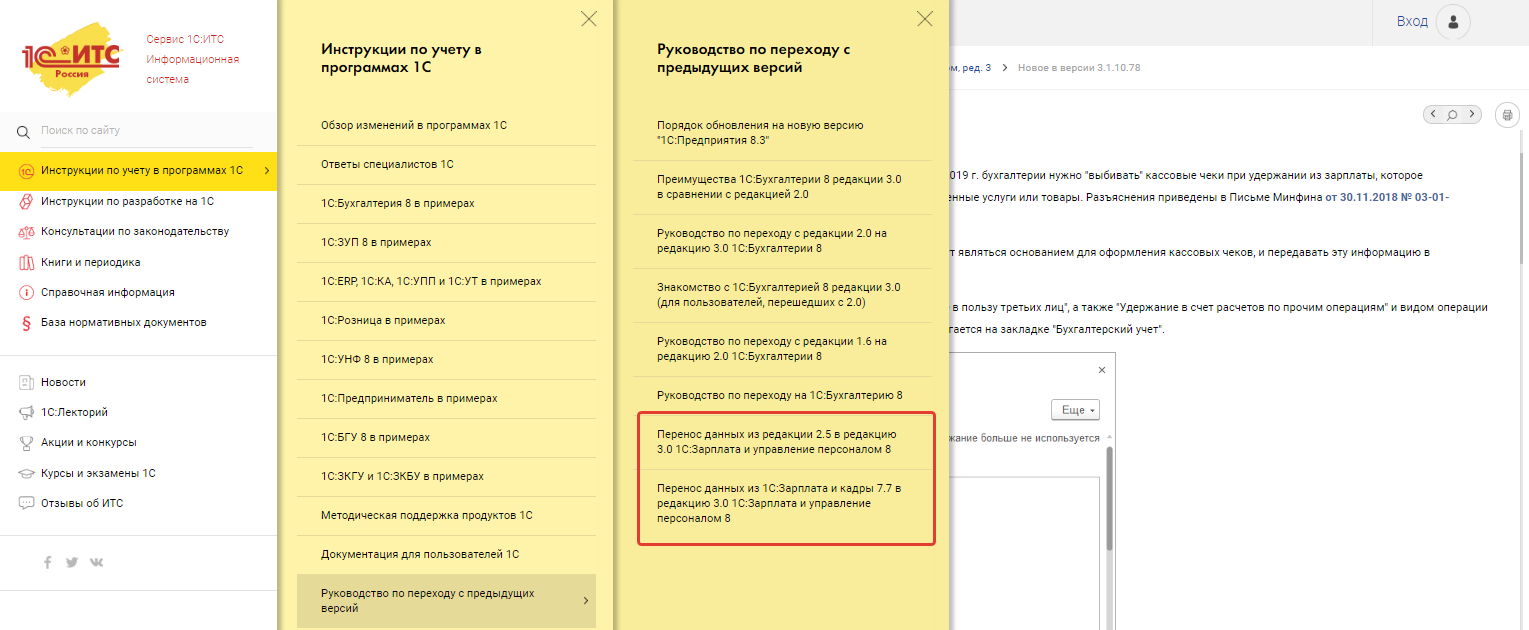The height and width of the screenshot is (630, 1529).
Task: Click the info icon for 'Справочная информация'
Action: (x=27, y=292)
